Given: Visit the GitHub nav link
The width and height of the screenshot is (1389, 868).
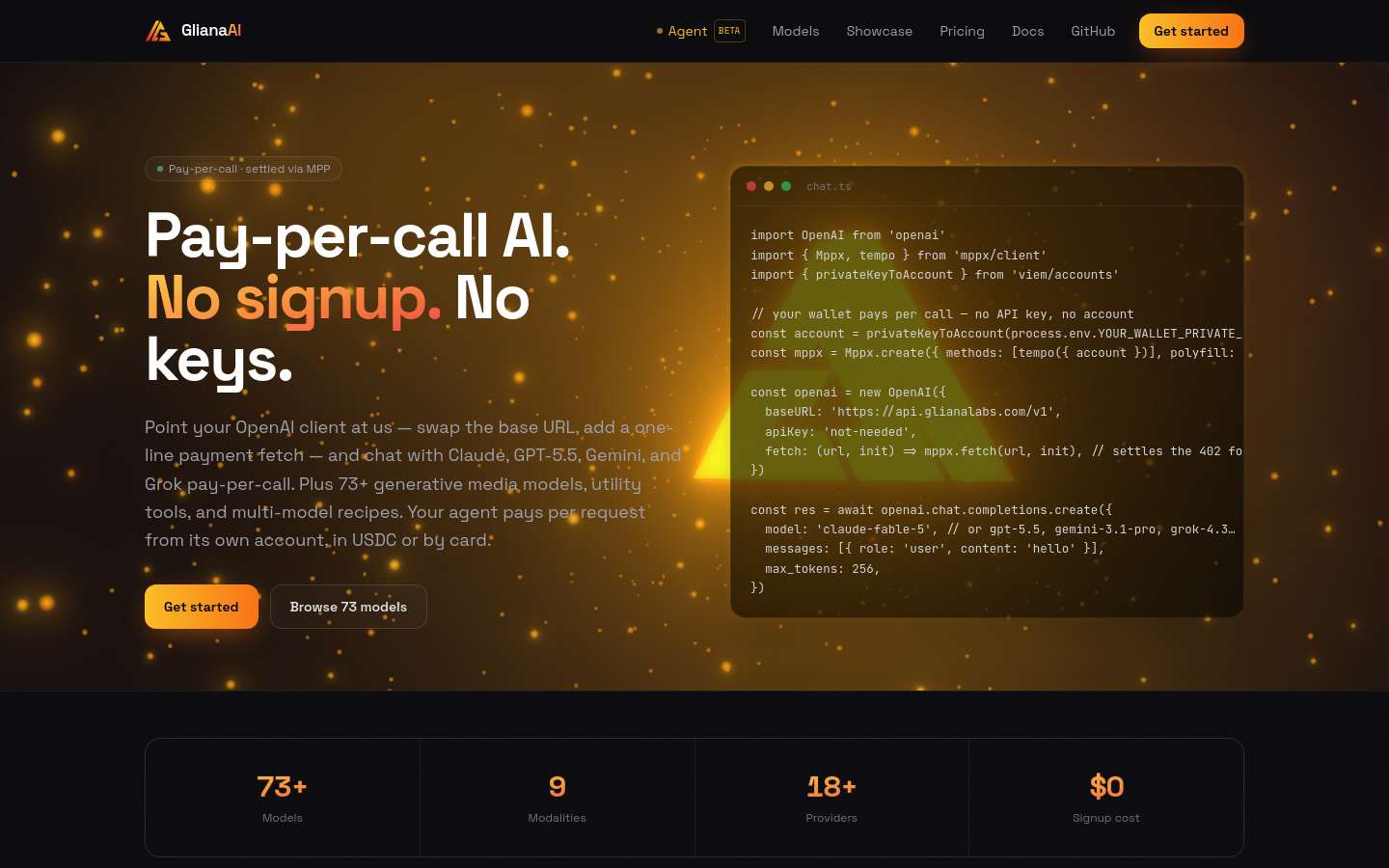Looking at the screenshot, I should point(1093,31).
